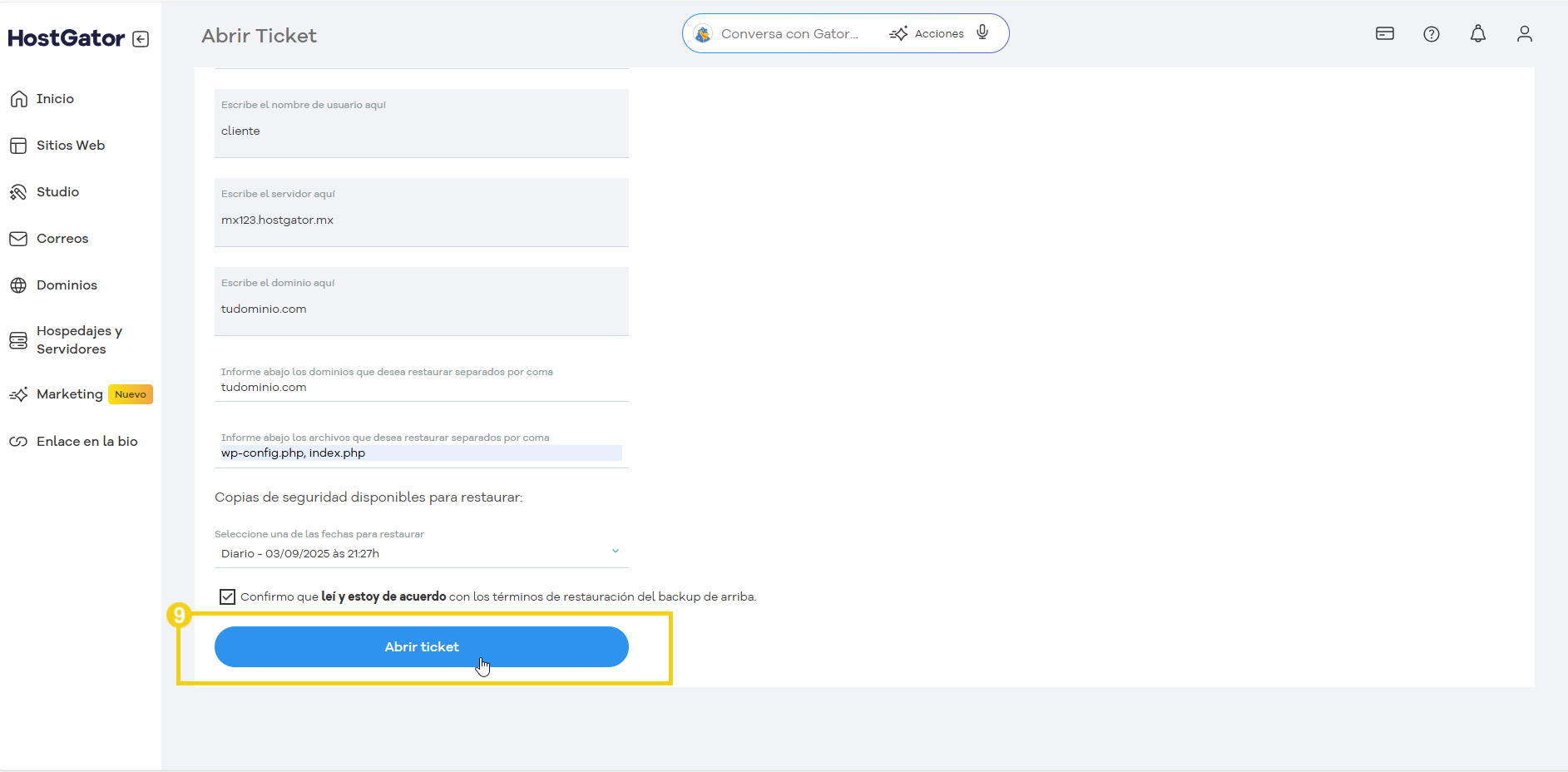Open Enlace en la bio
The image size is (1568, 772).
(87, 441)
